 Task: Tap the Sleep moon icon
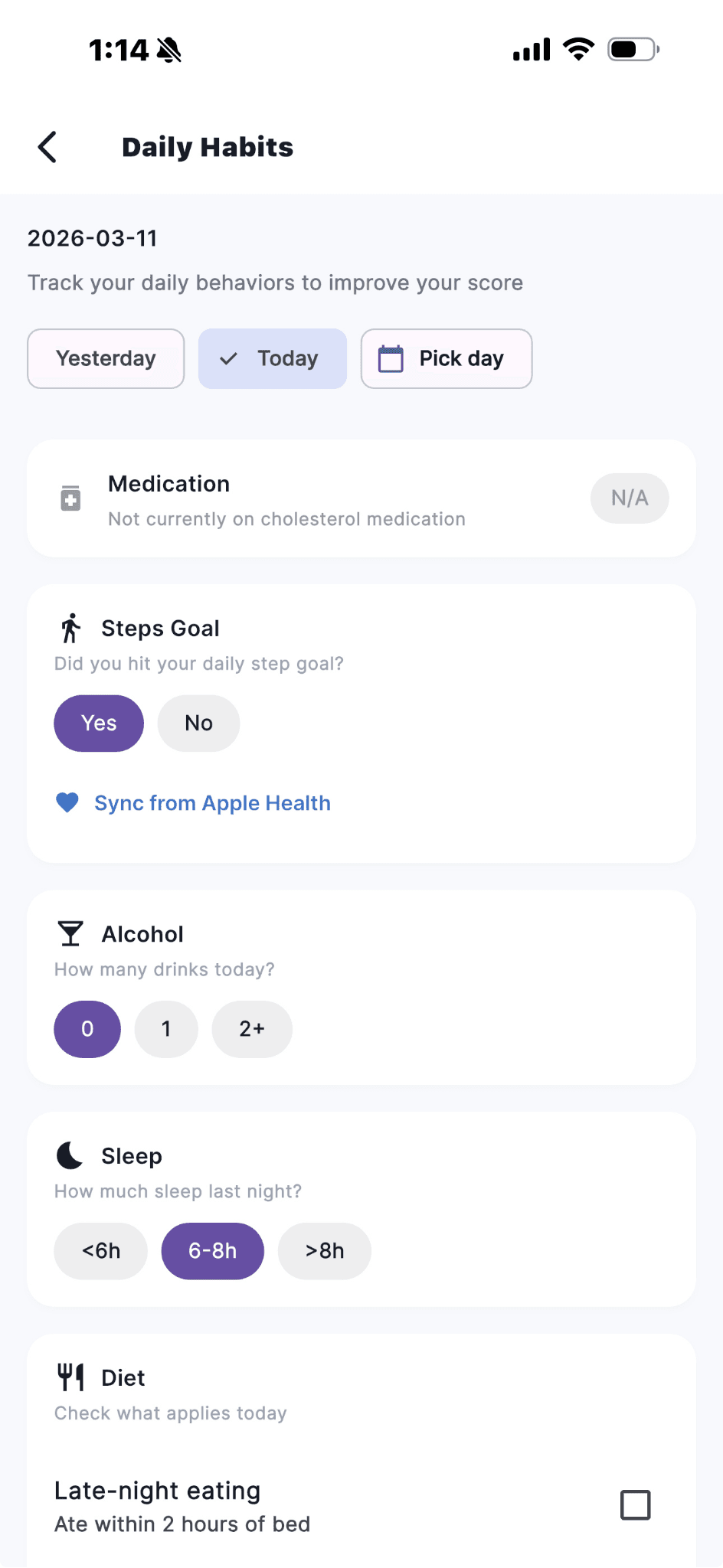pyautogui.click(x=70, y=1155)
